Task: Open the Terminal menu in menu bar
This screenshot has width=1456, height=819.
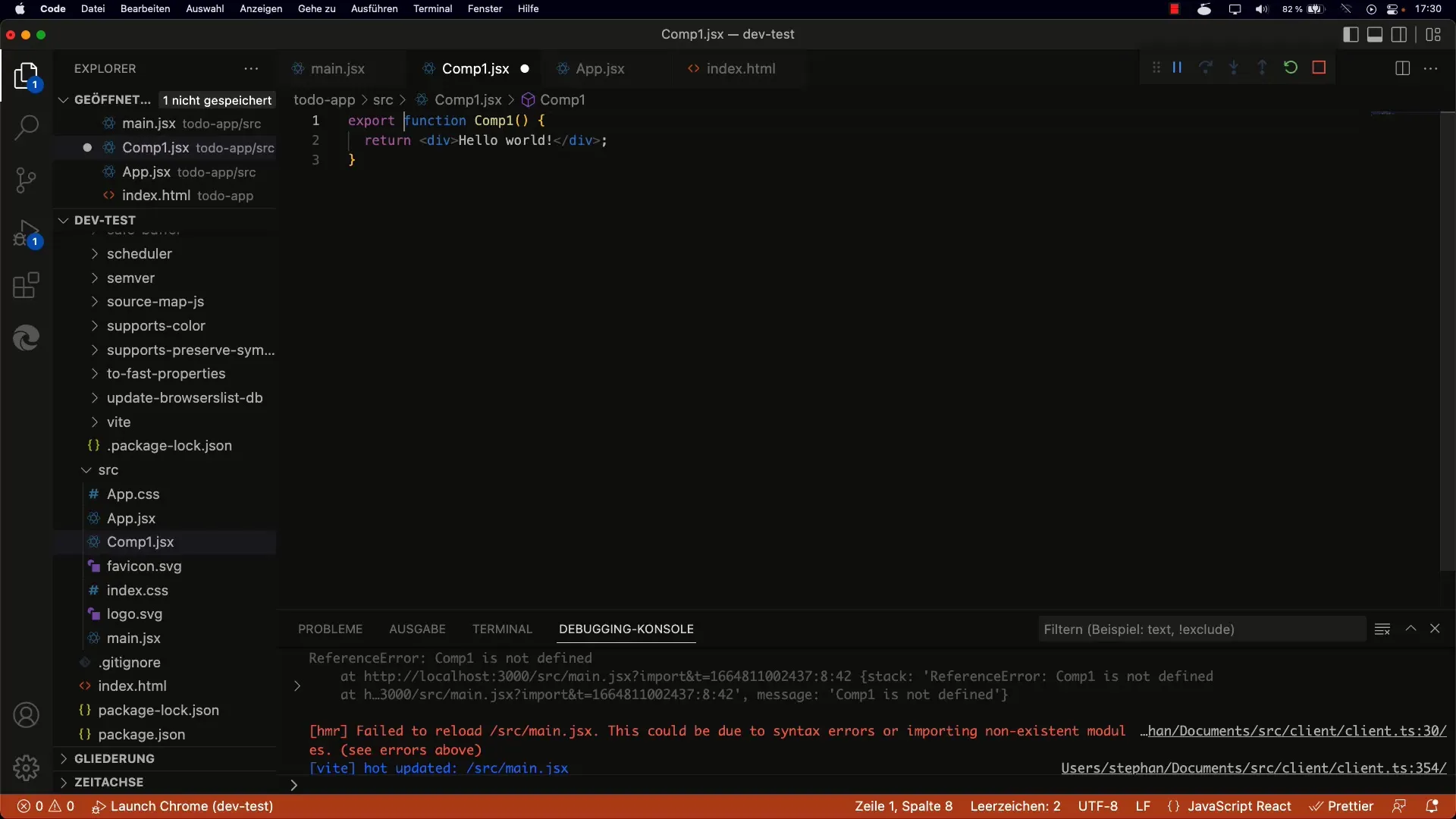Action: 432,9
